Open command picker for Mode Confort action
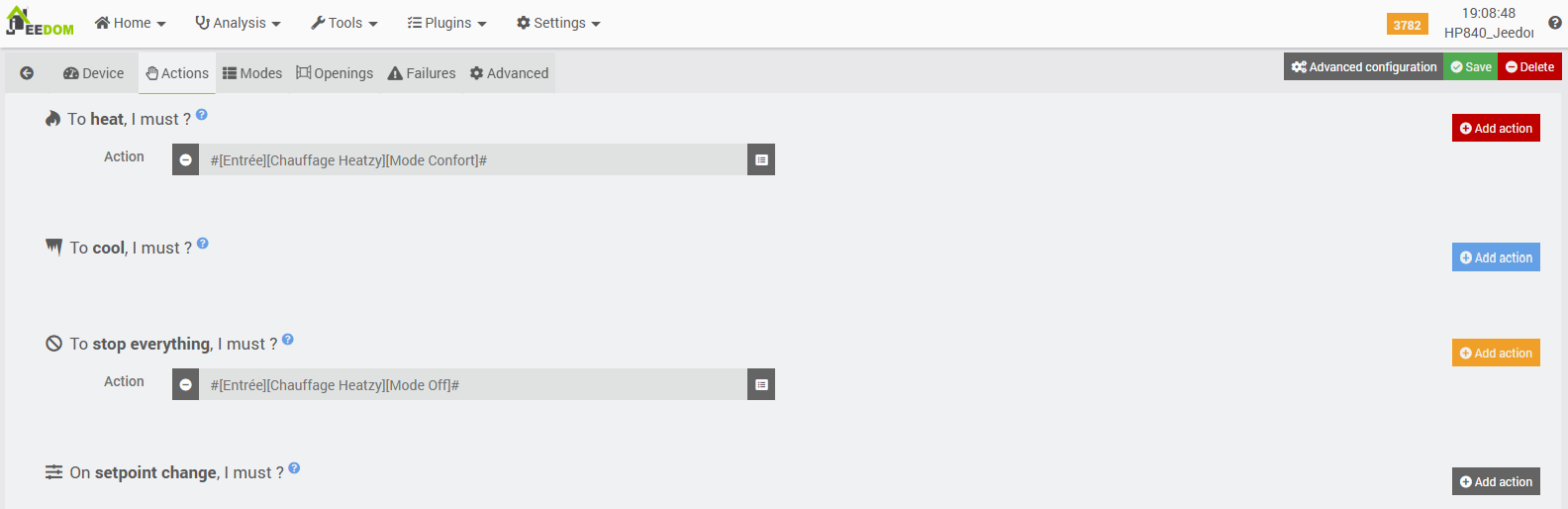 point(761,160)
